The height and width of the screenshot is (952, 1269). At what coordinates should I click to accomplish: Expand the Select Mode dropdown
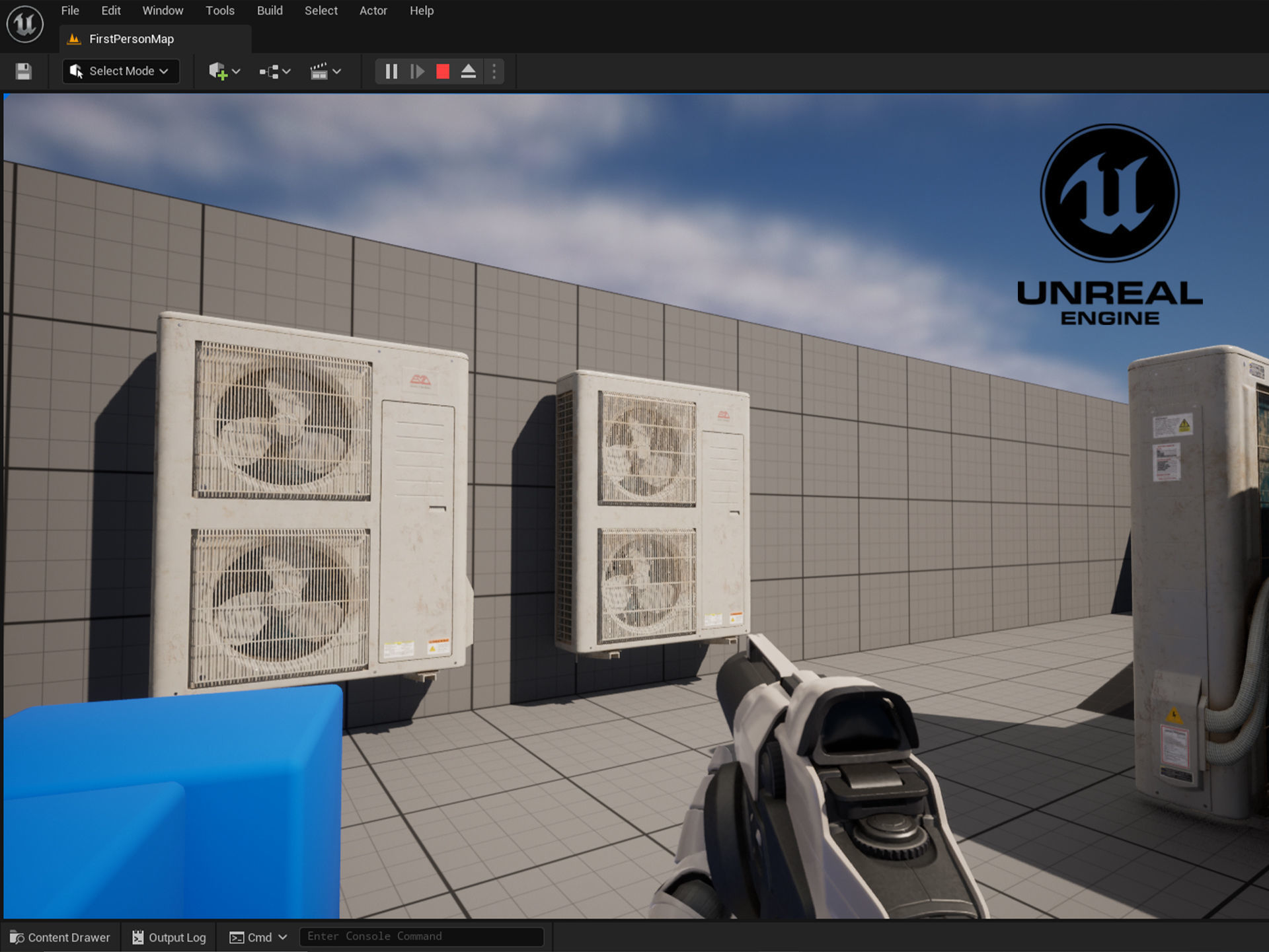(121, 71)
